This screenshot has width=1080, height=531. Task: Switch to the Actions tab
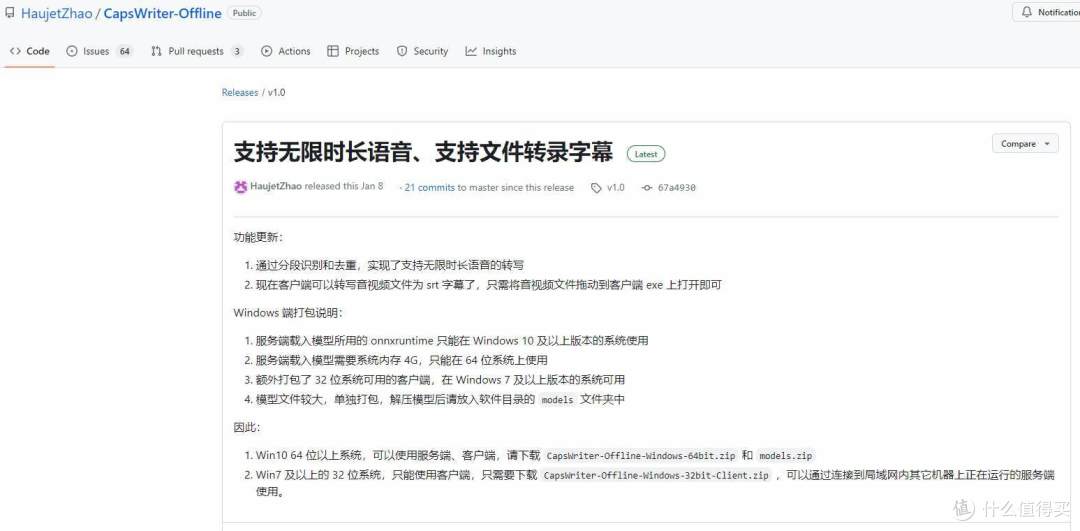(x=286, y=51)
